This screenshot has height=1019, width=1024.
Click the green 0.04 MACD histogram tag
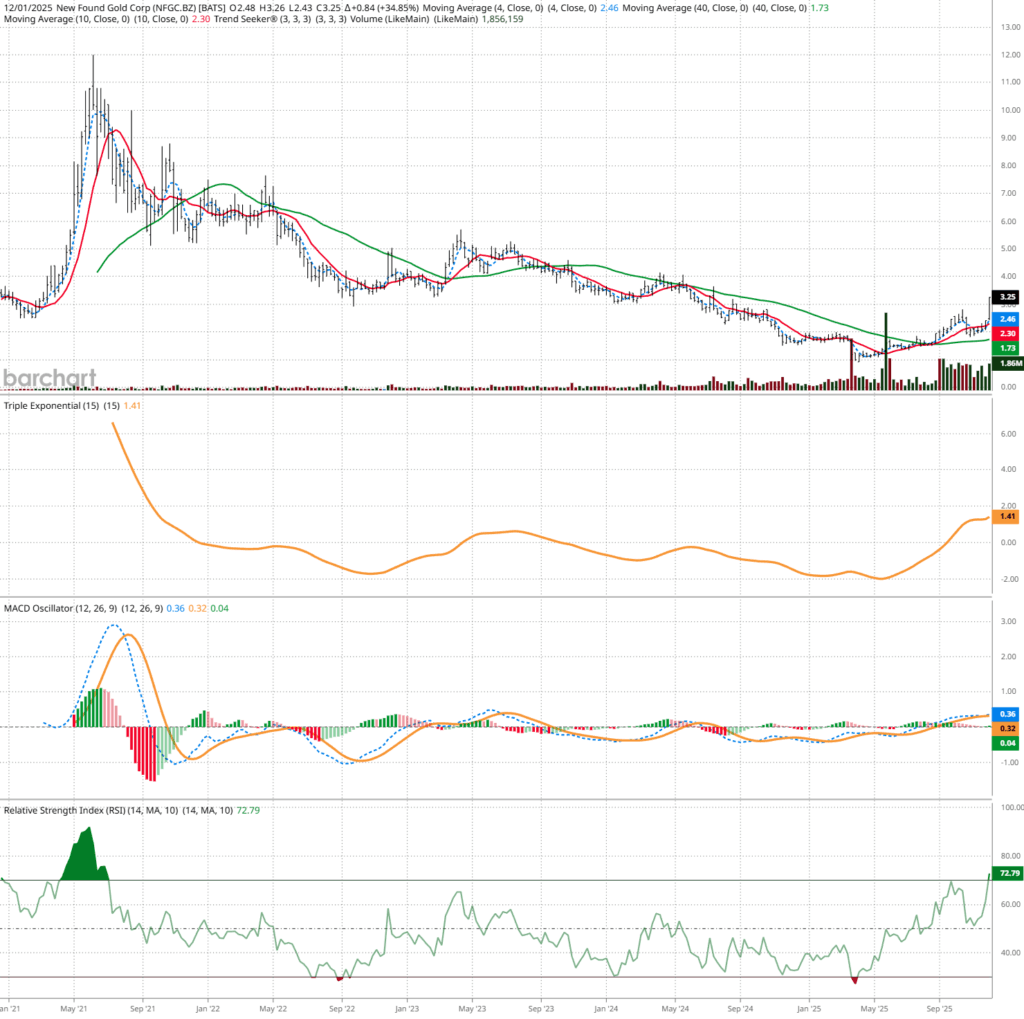tap(1008, 744)
